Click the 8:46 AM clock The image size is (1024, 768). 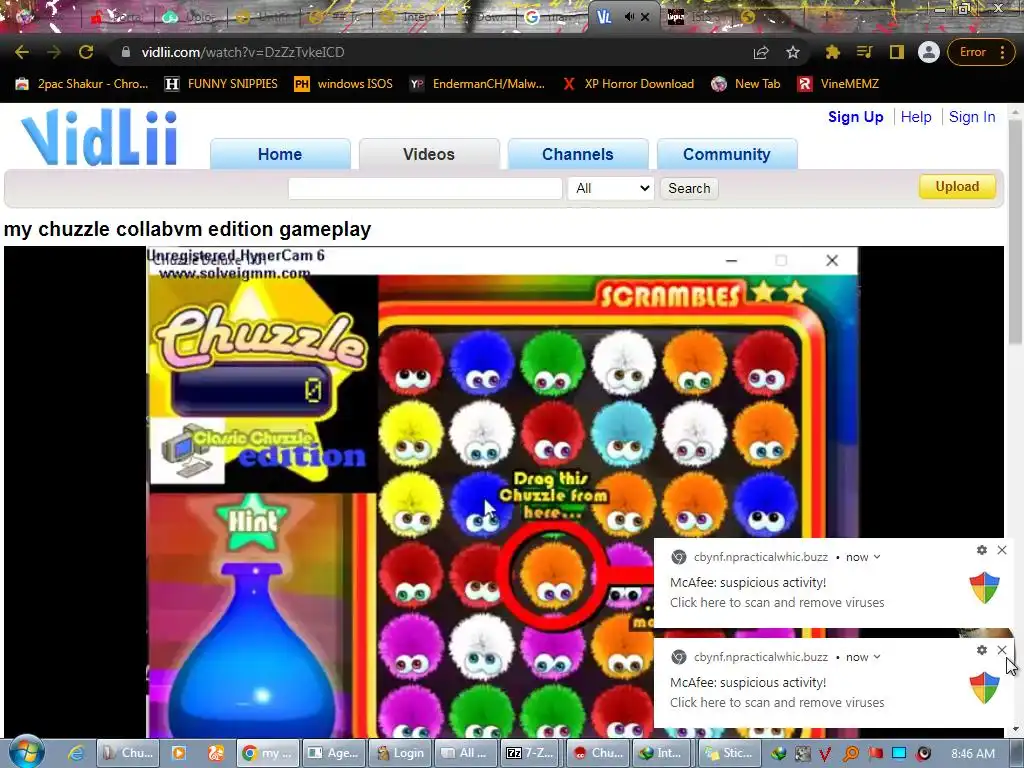click(973, 754)
